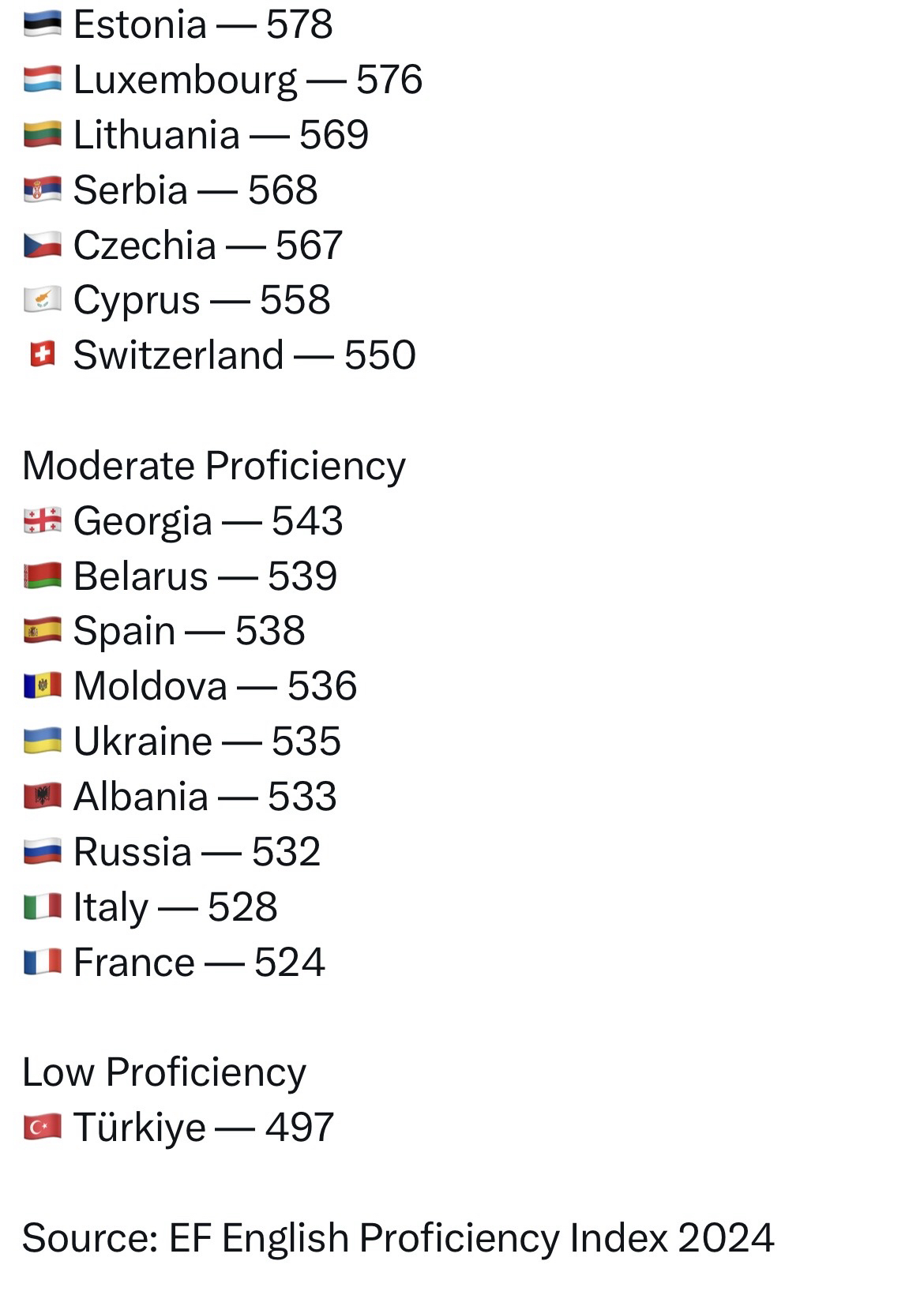
Task: Click the Russia — 532 text
Action: 197,852
